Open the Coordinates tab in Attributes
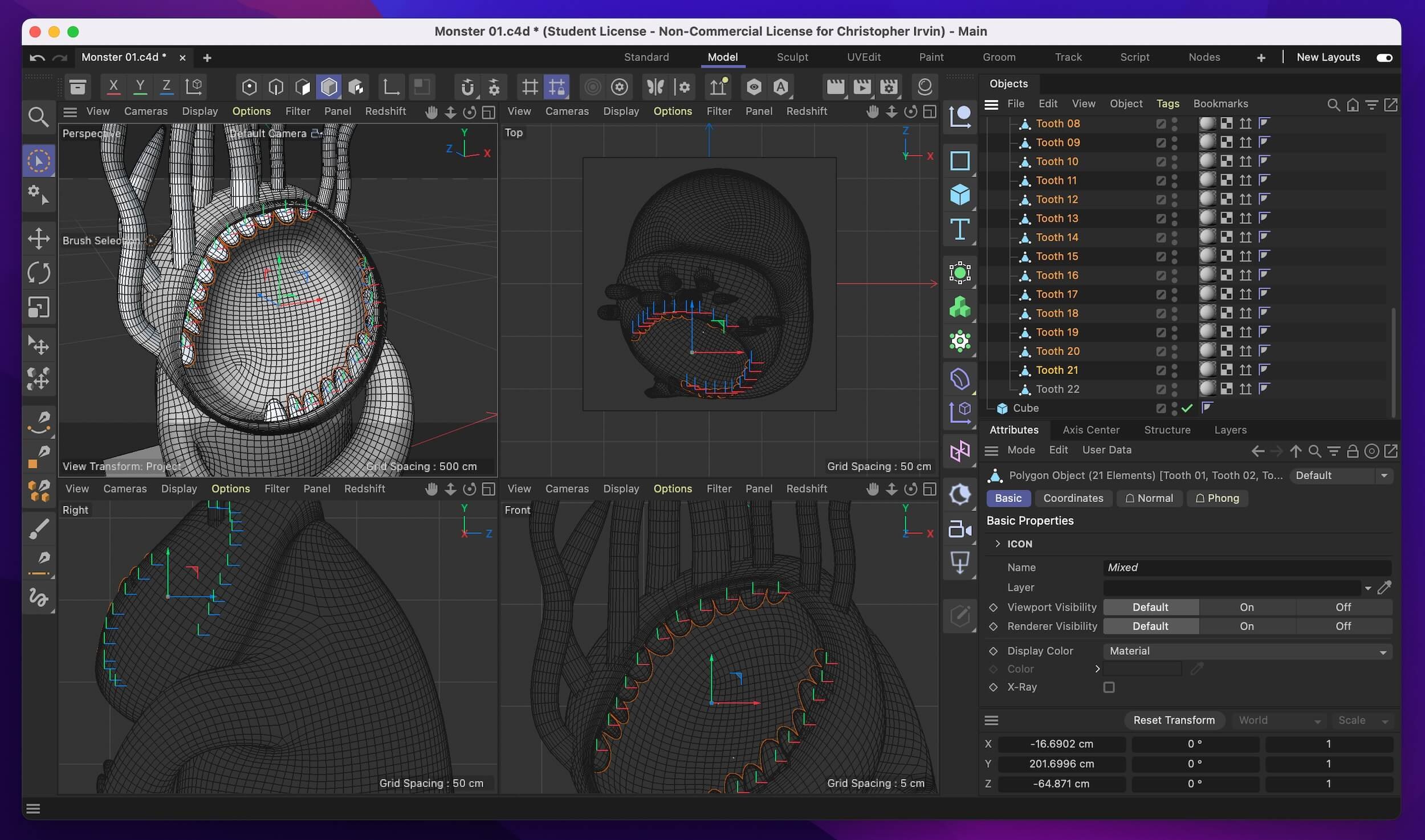Image resolution: width=1425 pixels, height=840 pixels. click(x=1073, y=499)
